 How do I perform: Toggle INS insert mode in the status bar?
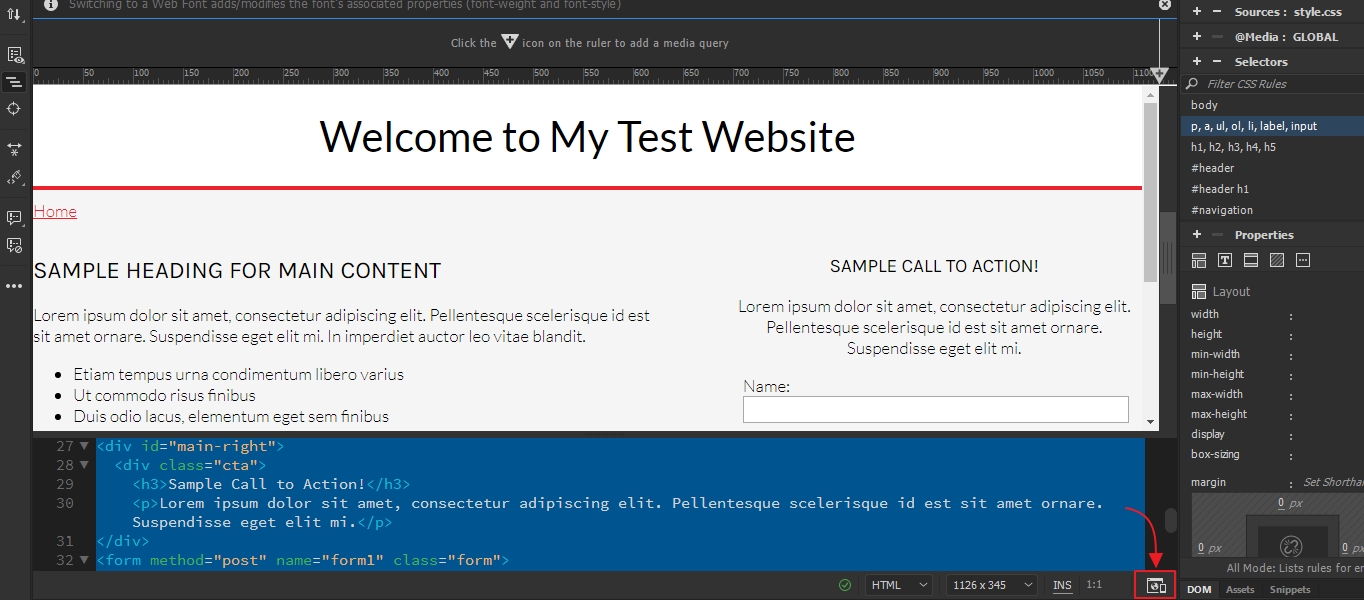pyautogui.click(x=1062, y=584)
